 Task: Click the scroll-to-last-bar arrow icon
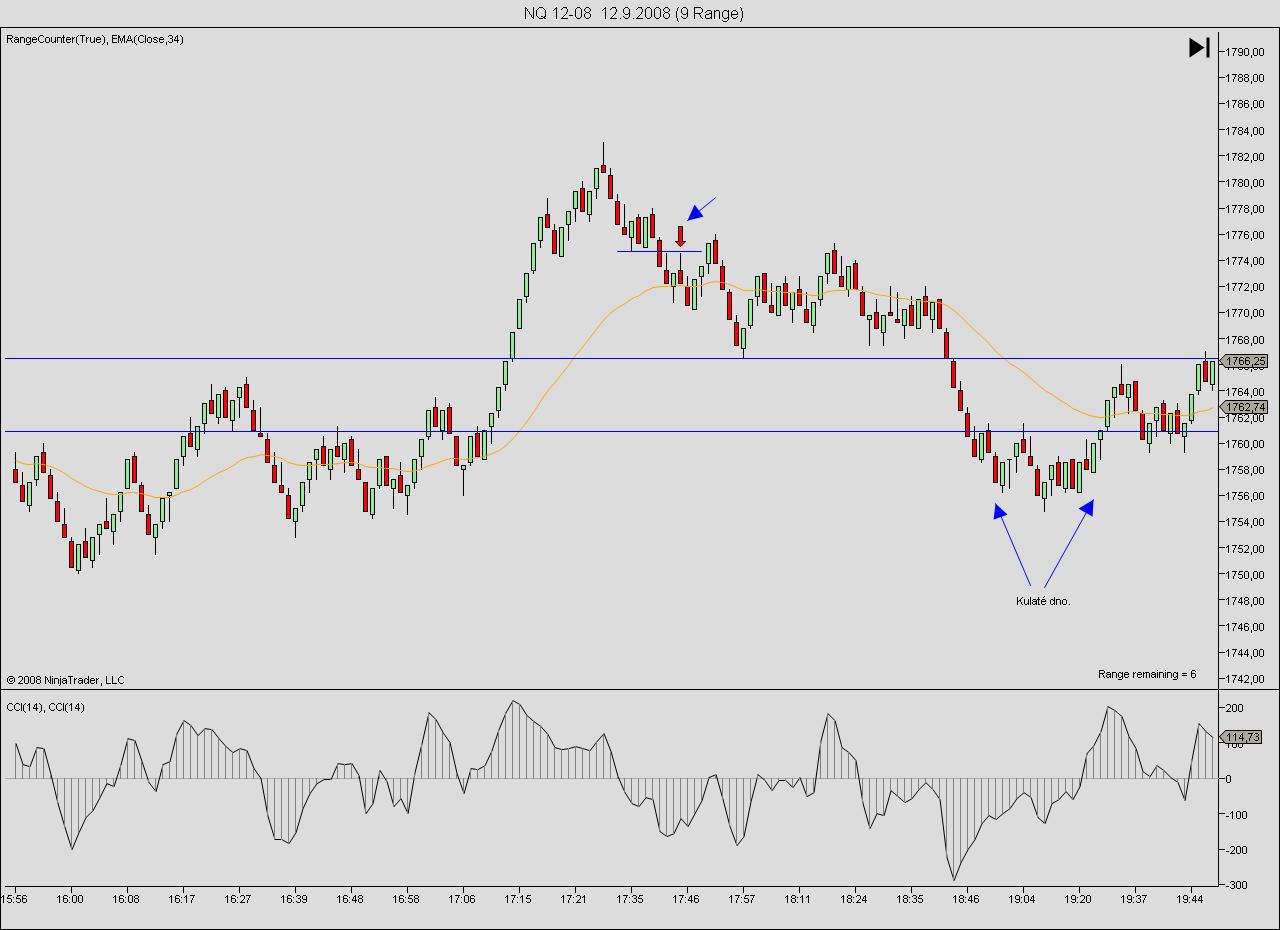click(1199, 47)
